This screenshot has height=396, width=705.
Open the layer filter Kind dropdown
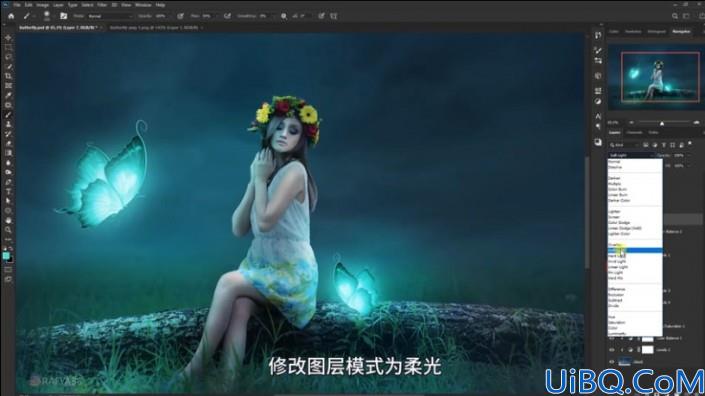[x=624, y=145]
